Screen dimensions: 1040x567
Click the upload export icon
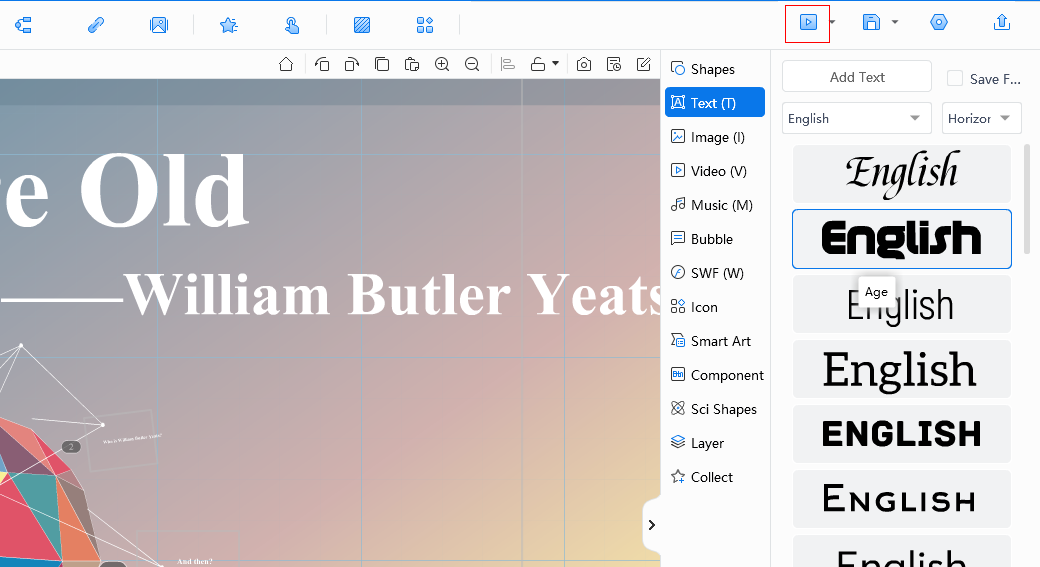coord(1002,23)
